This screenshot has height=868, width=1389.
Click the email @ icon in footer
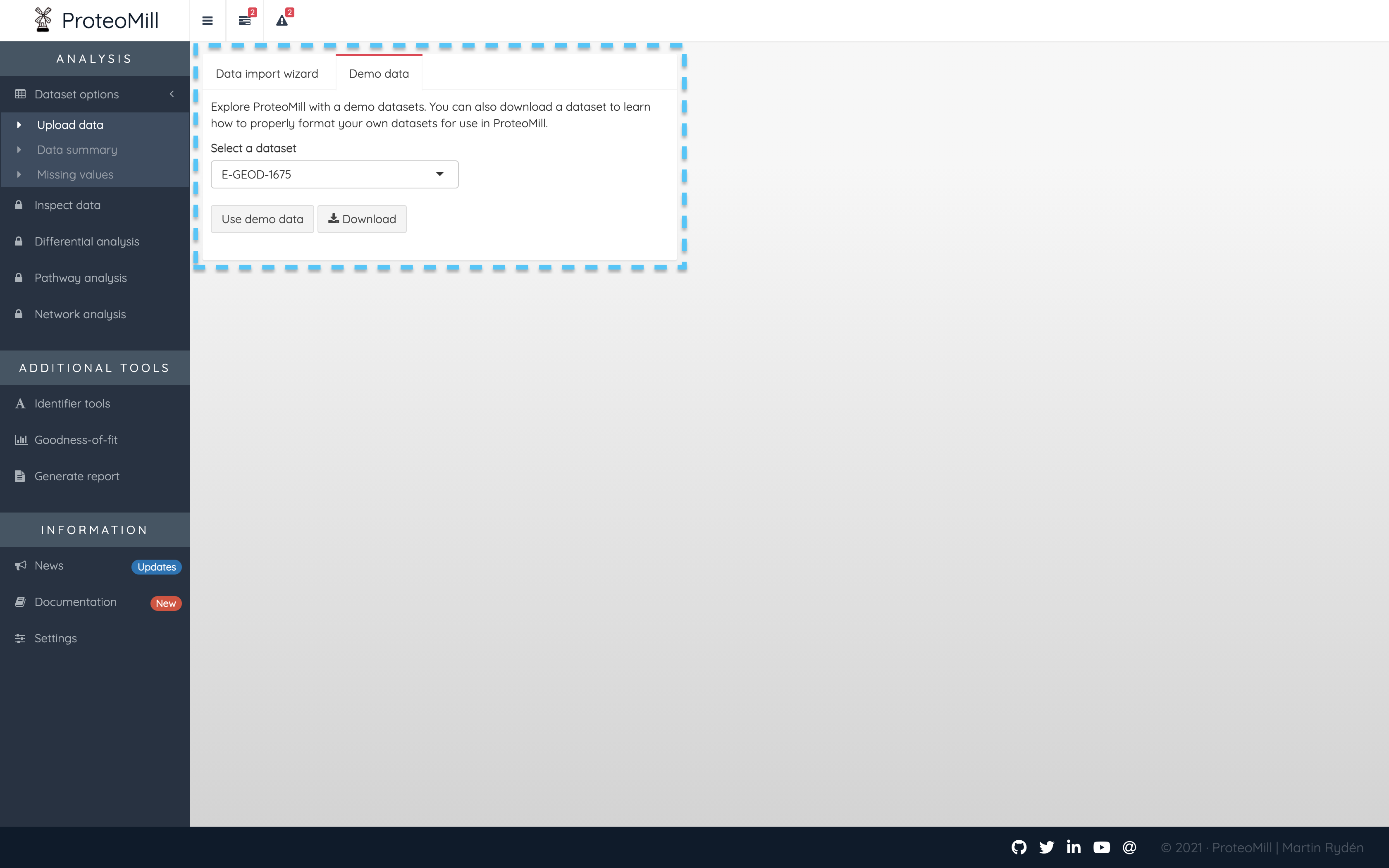[x=1129, y=847]
